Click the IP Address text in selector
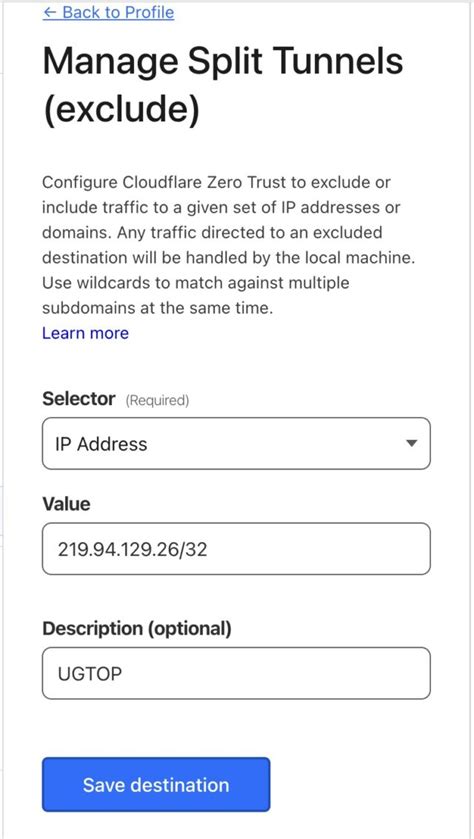Image resolution: width=474 pixels, height=839 pixels. coord(101,444)
